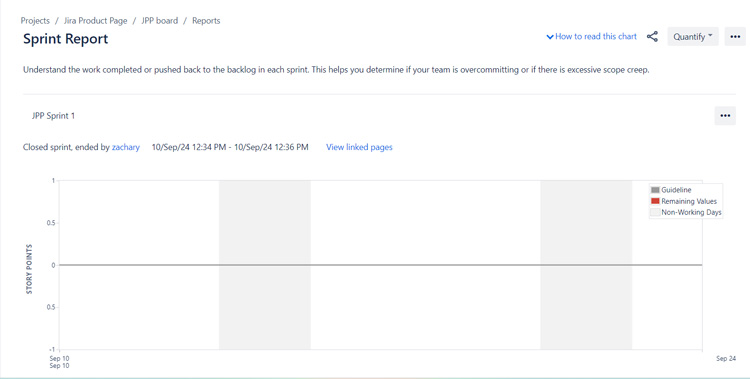The height and width of the screenshot is (379, 750).
Task: Click the Sep 24 axis label
Action: point(726,358)
